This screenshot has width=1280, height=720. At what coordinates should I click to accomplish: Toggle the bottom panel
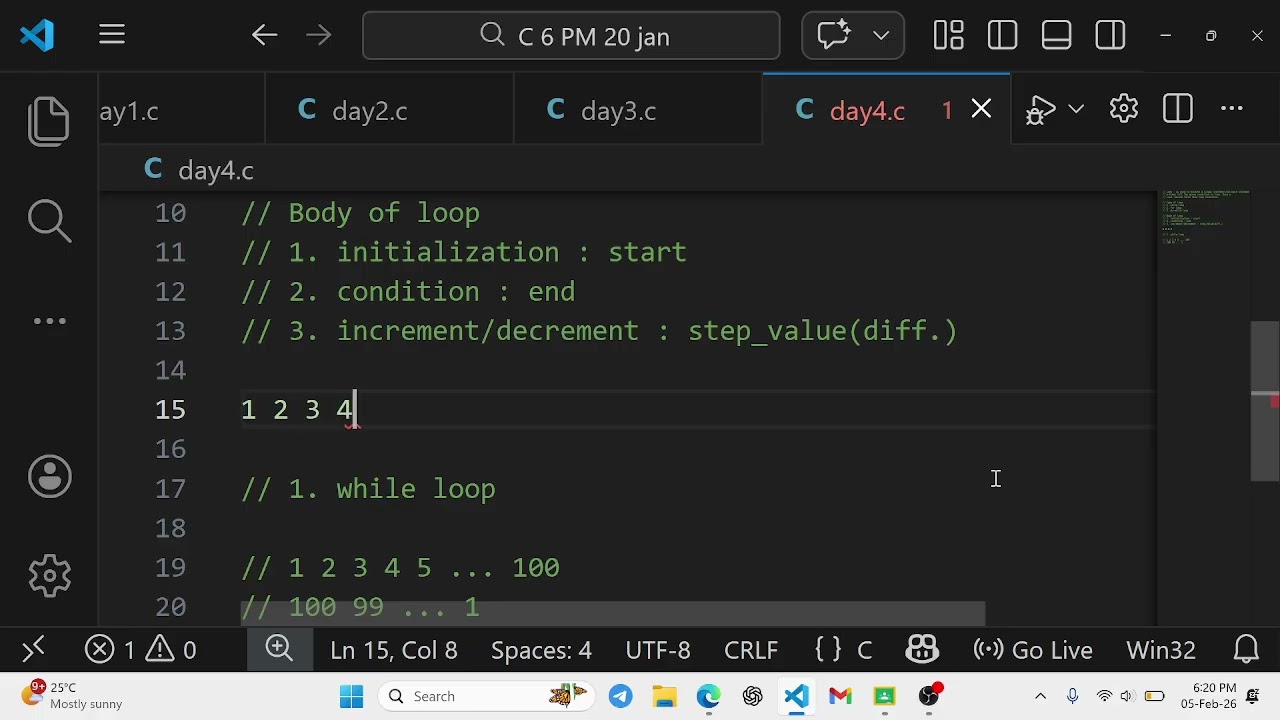[x=1056, y=36]
